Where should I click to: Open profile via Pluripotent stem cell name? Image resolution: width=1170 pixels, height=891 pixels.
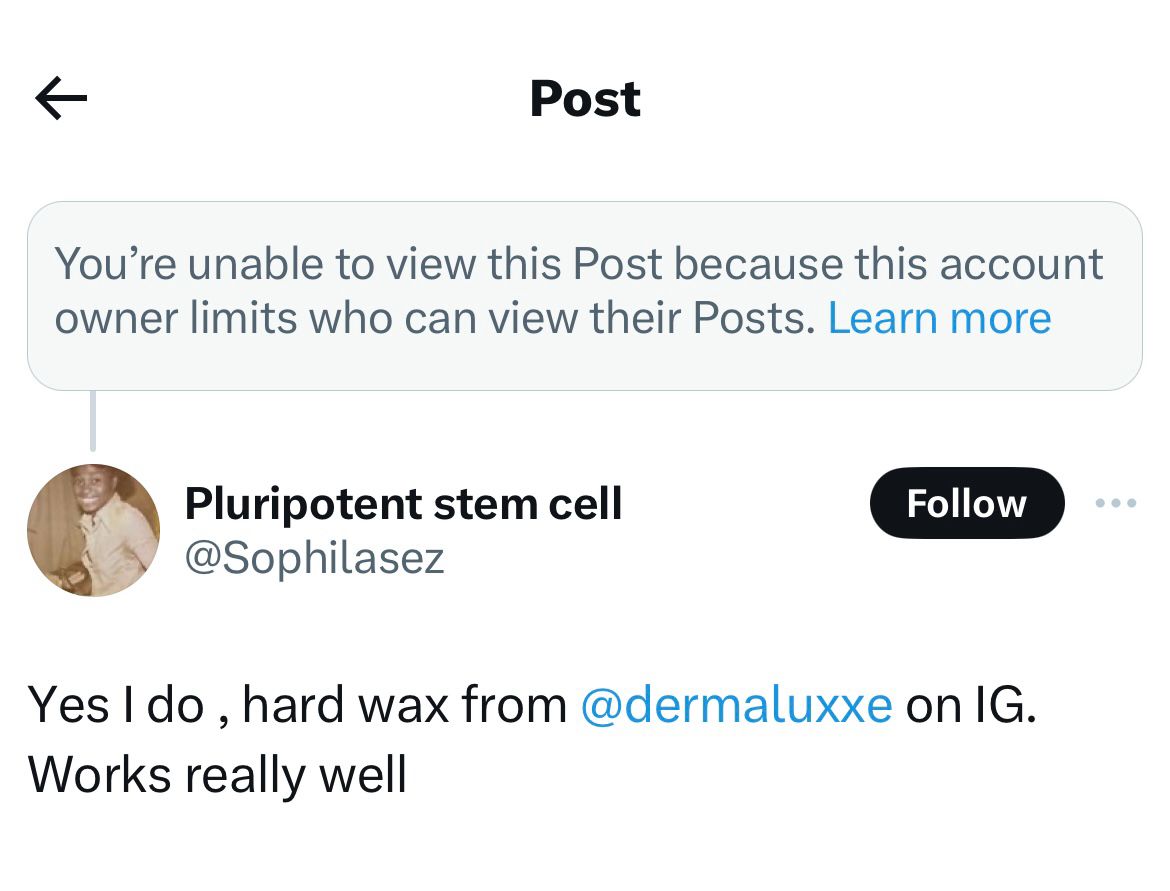coord(403,504)
